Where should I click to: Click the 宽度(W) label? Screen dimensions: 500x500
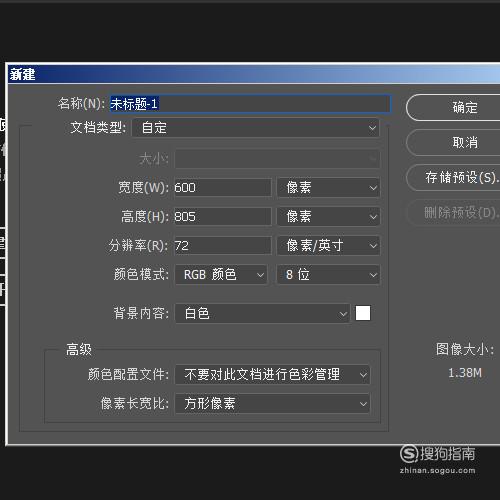coord(144,188)
